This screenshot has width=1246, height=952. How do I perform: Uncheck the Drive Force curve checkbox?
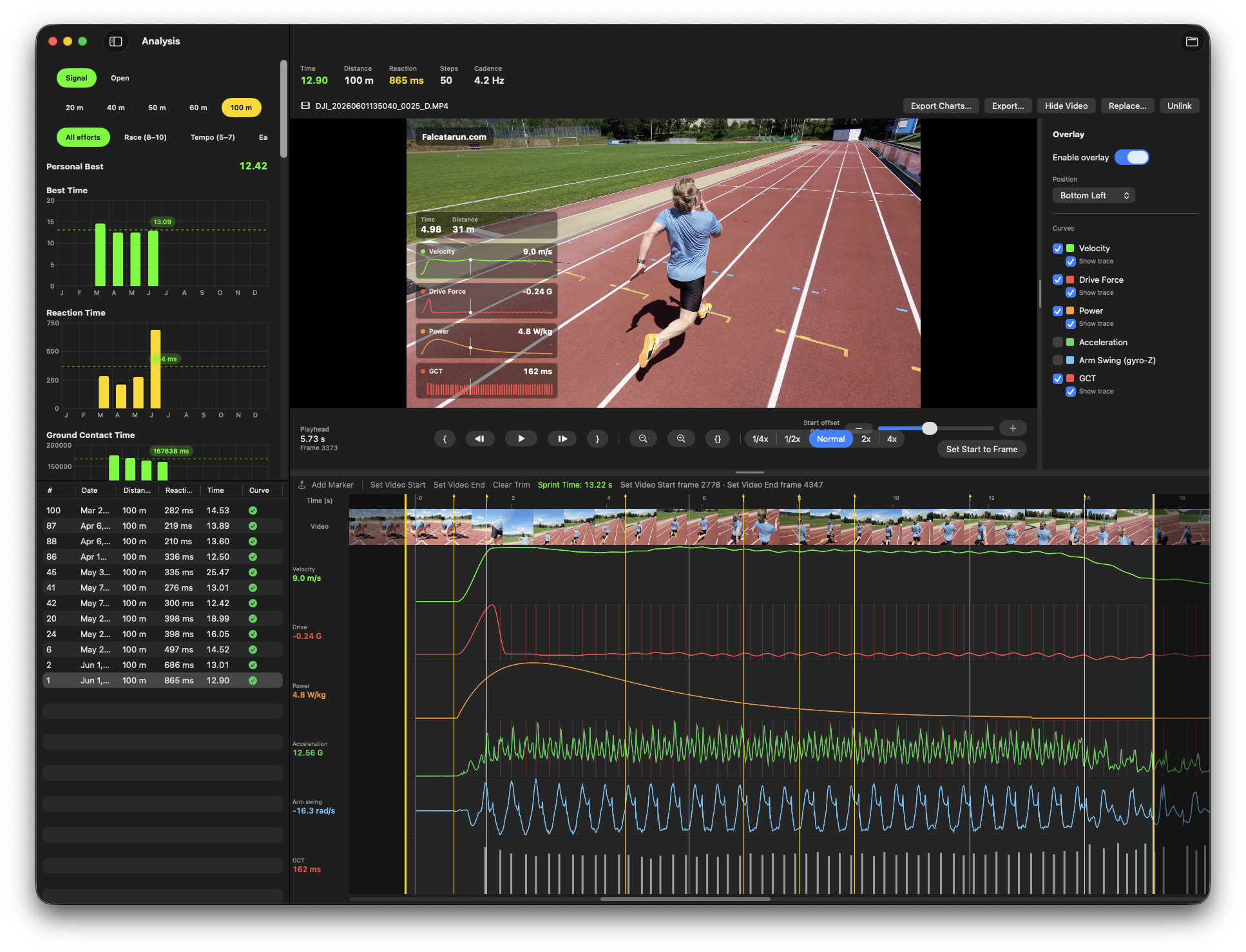pos(1058,280)
